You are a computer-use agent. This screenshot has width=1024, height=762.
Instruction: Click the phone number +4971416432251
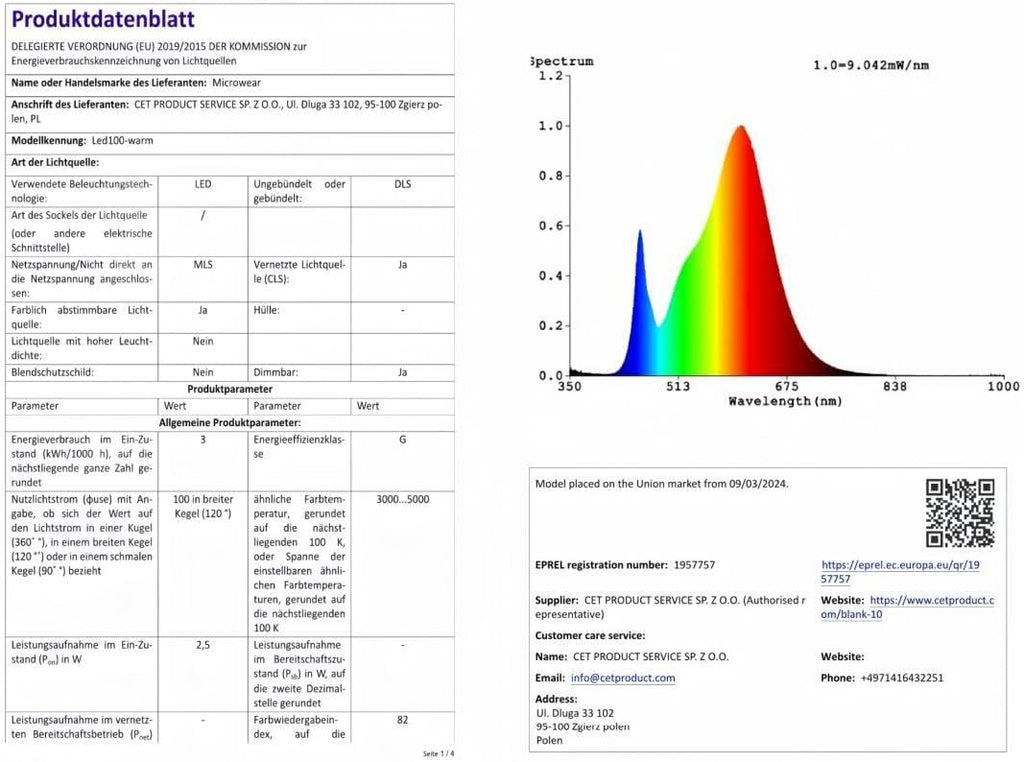coord(902,678)
